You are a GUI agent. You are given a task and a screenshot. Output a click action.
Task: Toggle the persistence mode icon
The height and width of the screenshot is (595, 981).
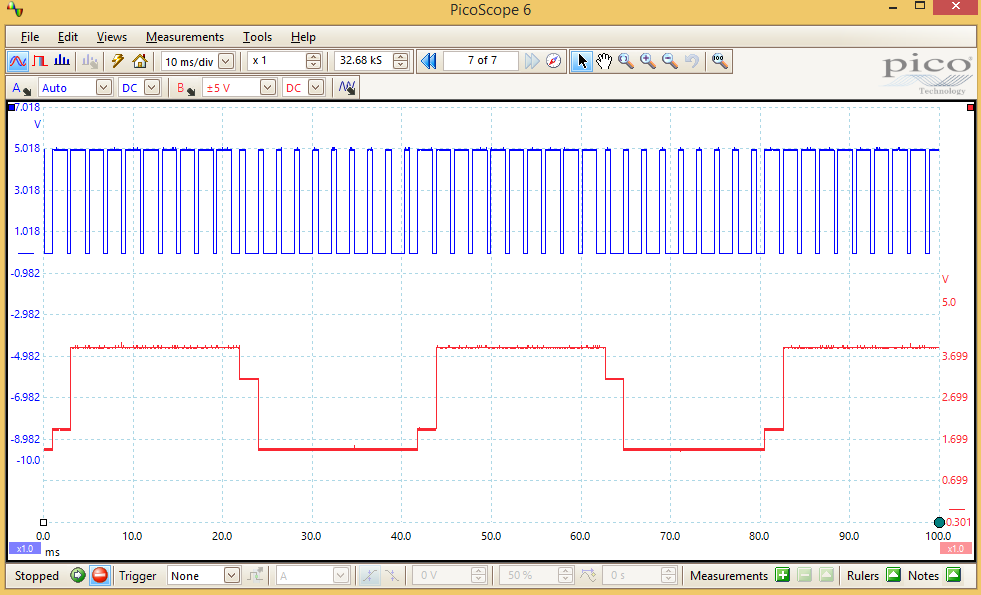click(40, 61)
